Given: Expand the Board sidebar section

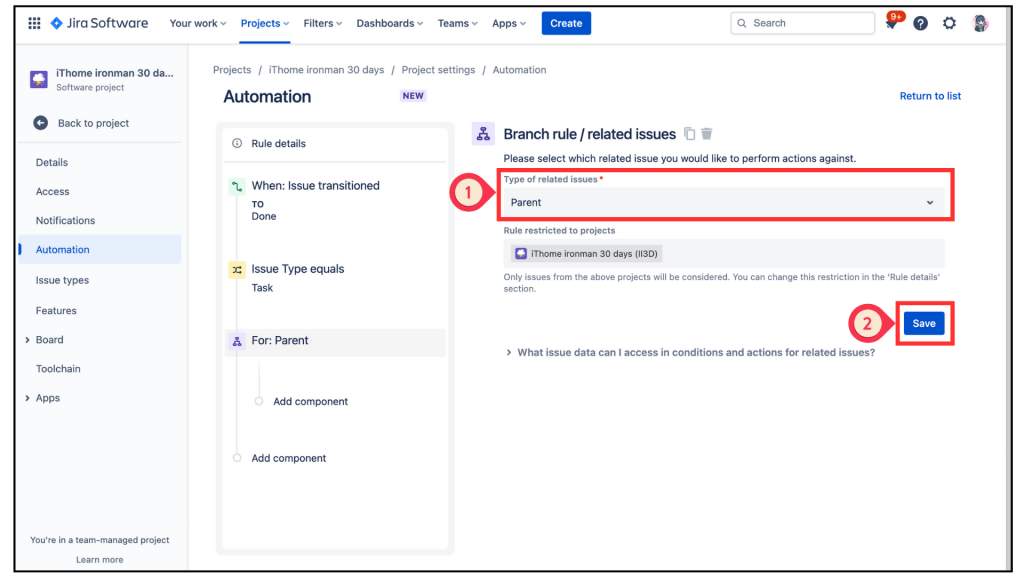Looking at the screenshot, I should click(x=27, y=340).
